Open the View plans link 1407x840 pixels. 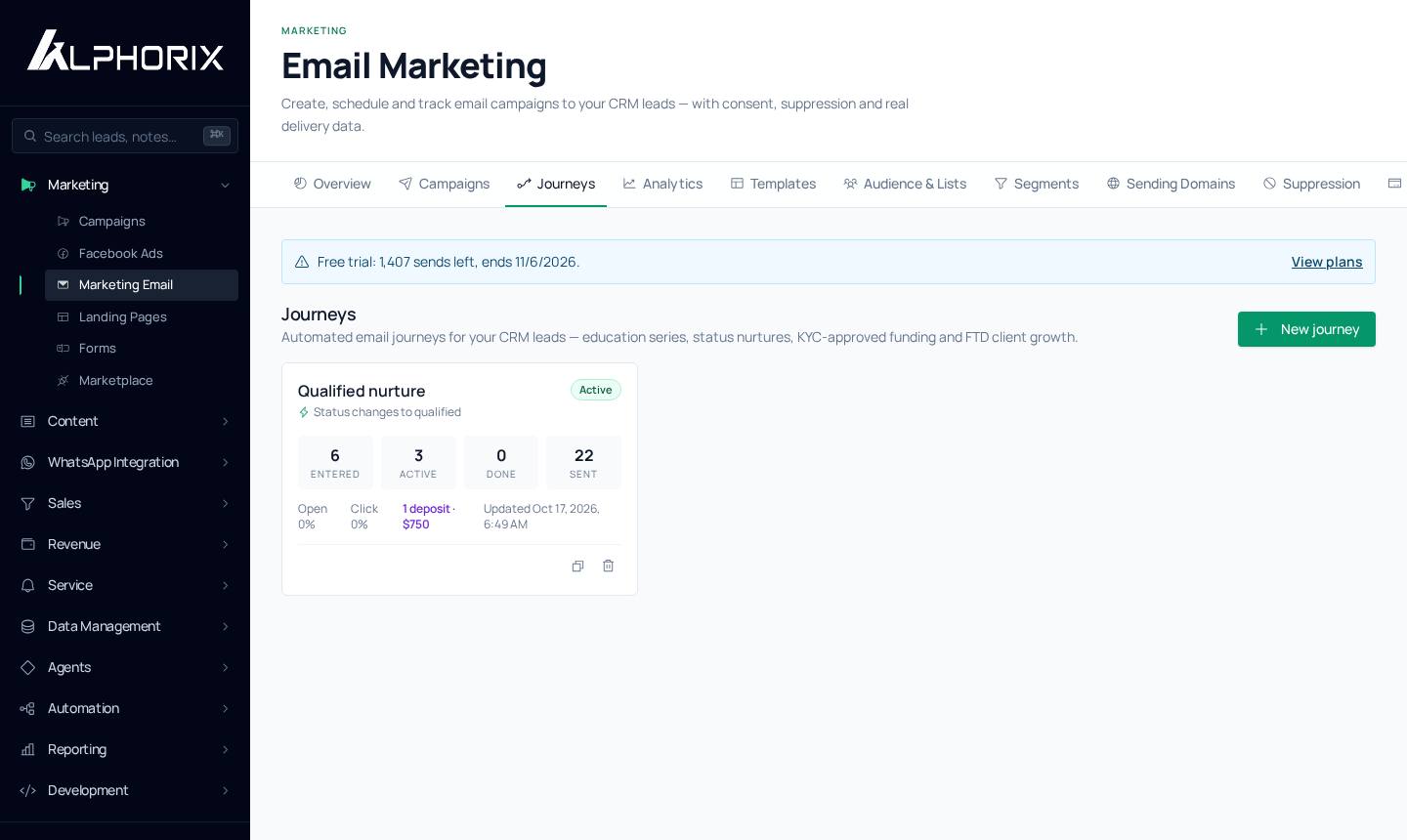[x=1327, y=262]
